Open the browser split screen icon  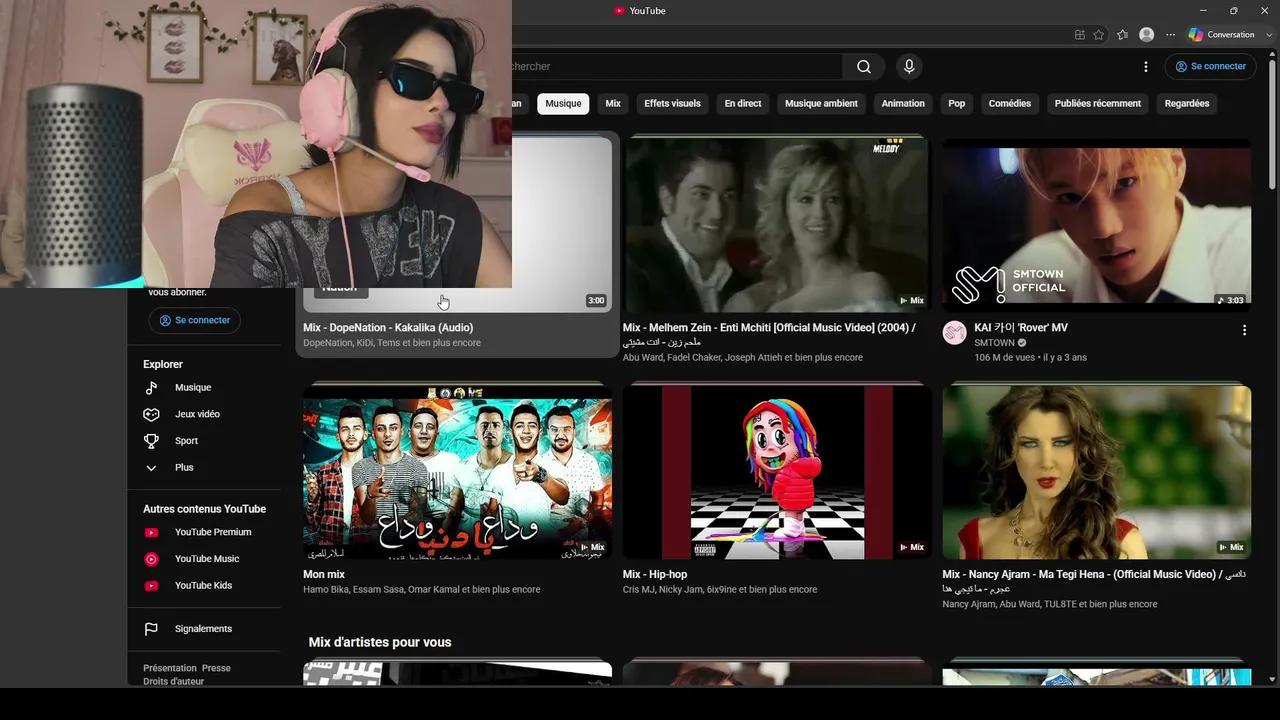[1080, 35]
